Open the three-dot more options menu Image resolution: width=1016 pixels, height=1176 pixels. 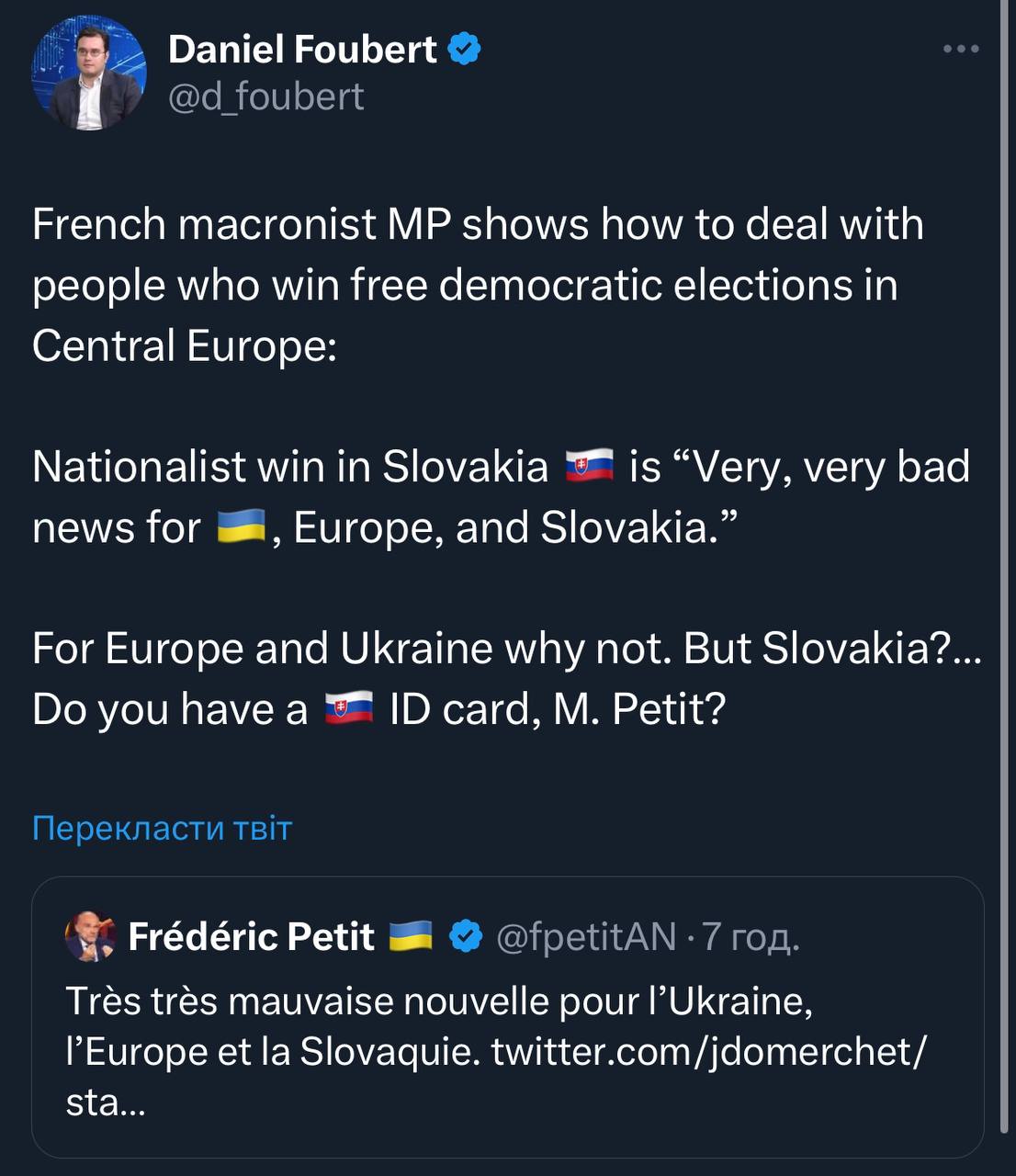961,50
